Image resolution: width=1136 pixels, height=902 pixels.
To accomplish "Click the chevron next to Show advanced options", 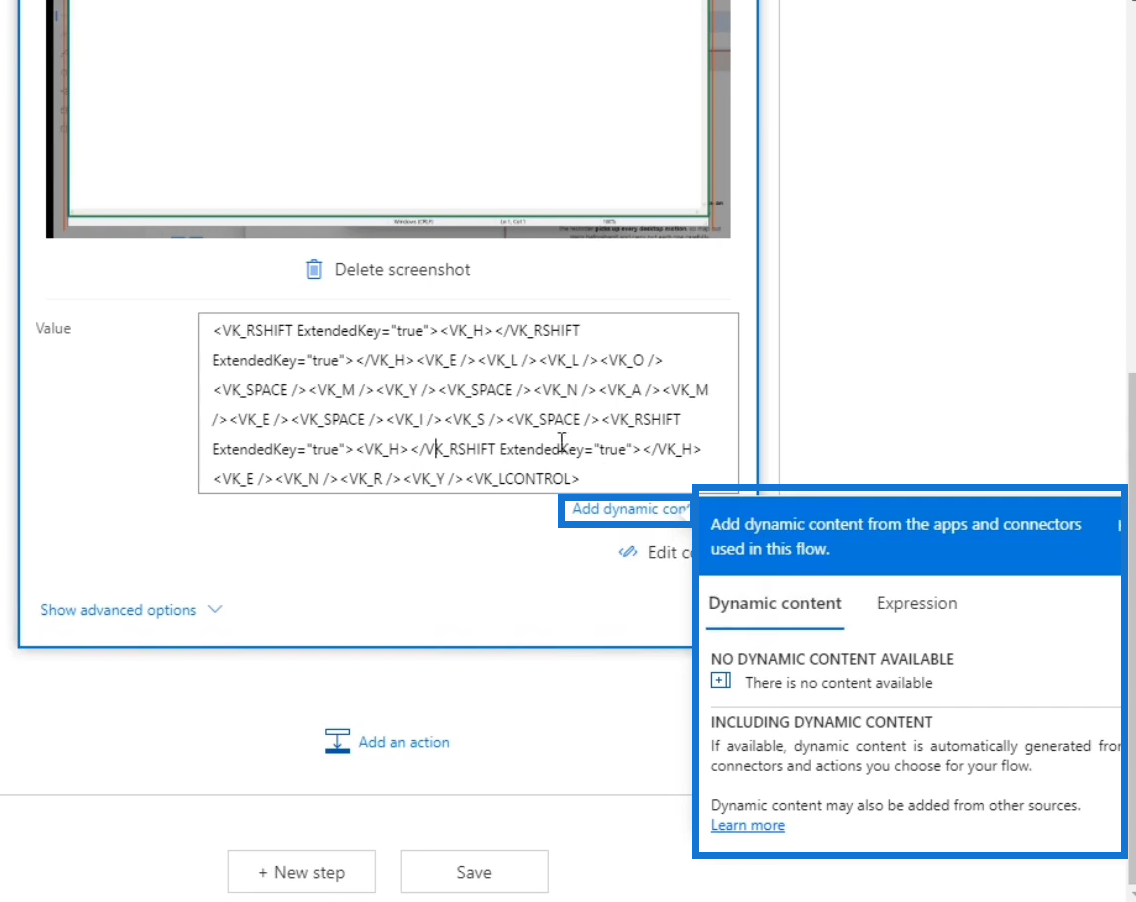I will coord(215,609).
